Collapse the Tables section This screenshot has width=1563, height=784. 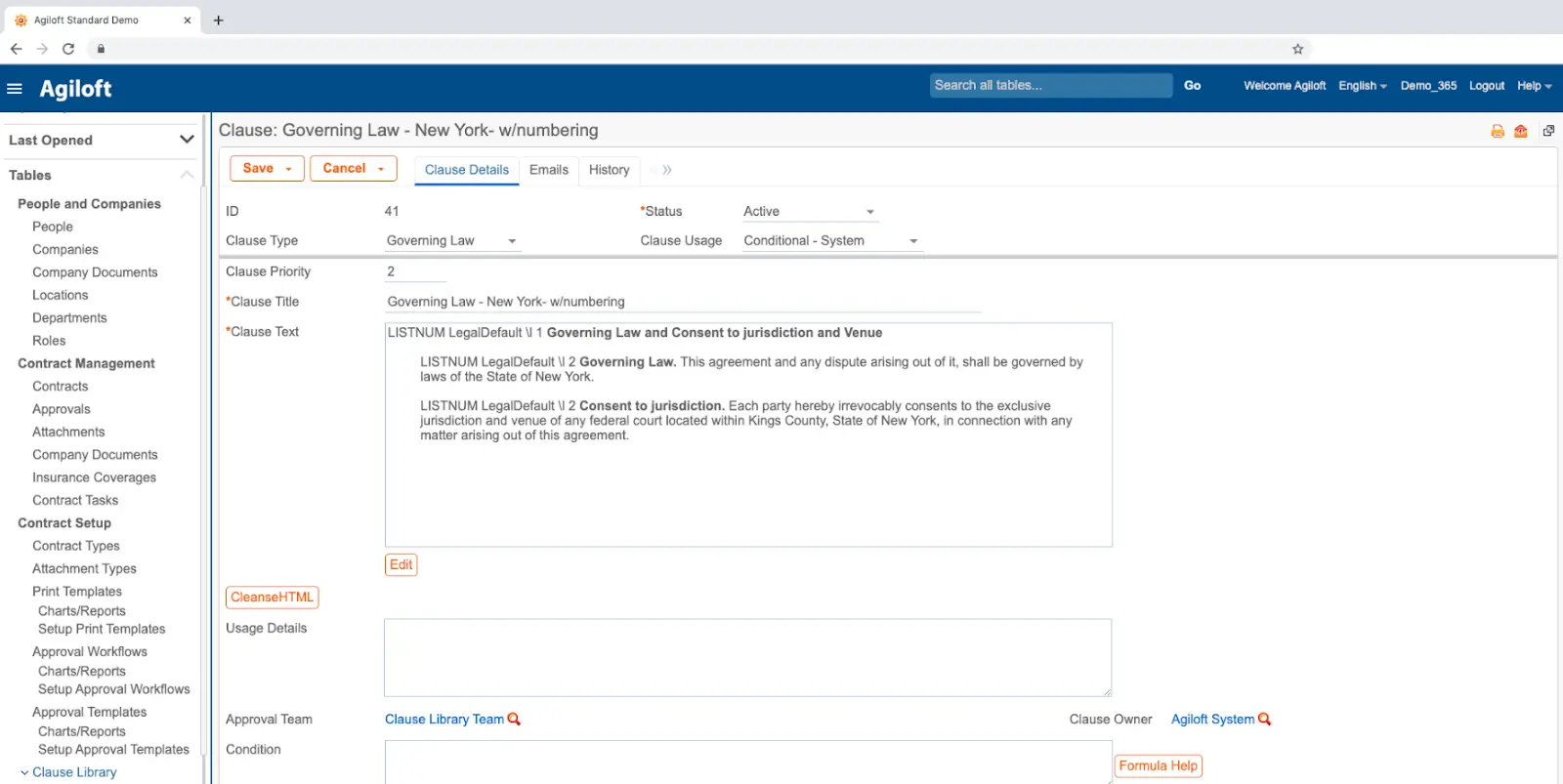[x=187, y=175]
